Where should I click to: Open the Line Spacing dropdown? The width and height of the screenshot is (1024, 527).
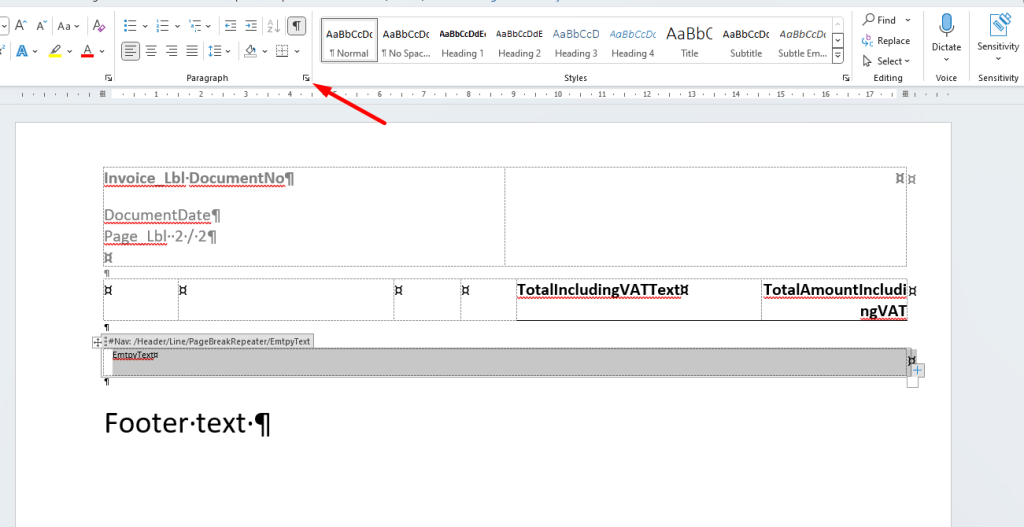pyautogui.click(x=218, y=50)
